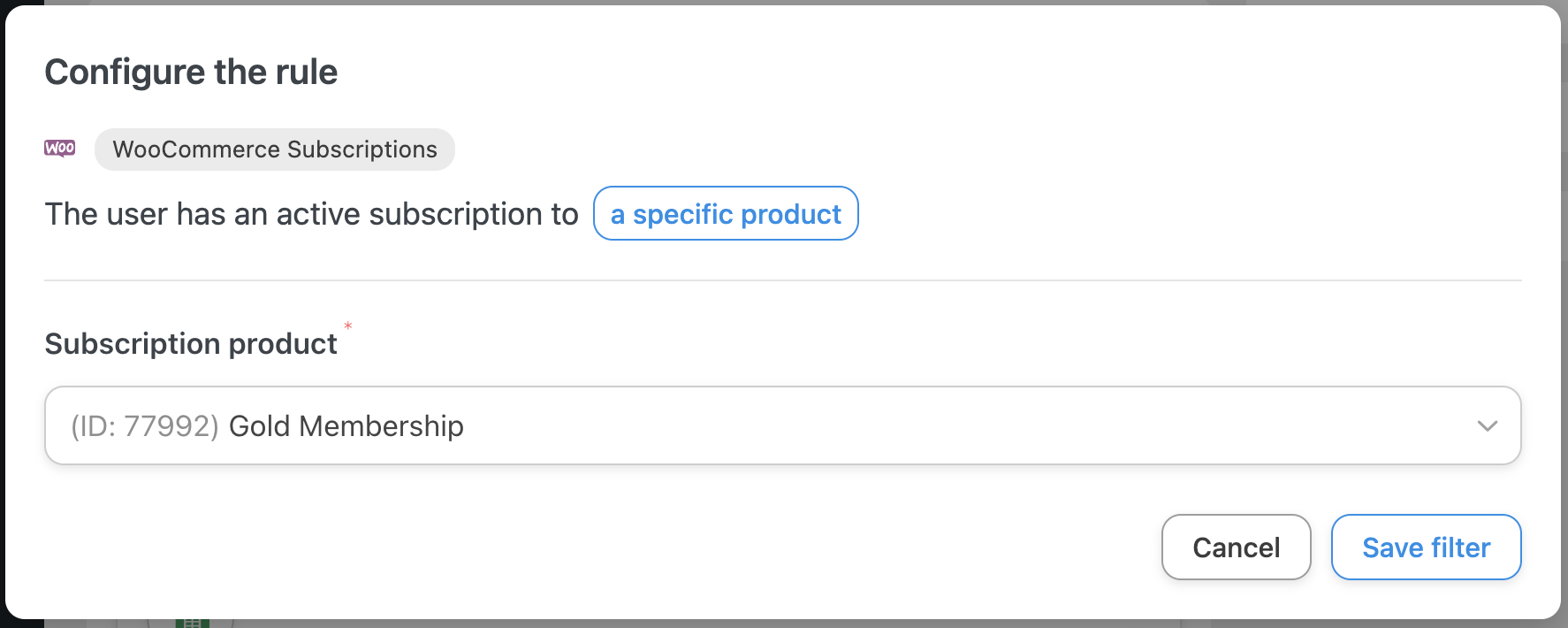The image size is (1568, 628).
Task: Click the dimmed backdrop below the Save filter button
Action: tap(1425, 624)
